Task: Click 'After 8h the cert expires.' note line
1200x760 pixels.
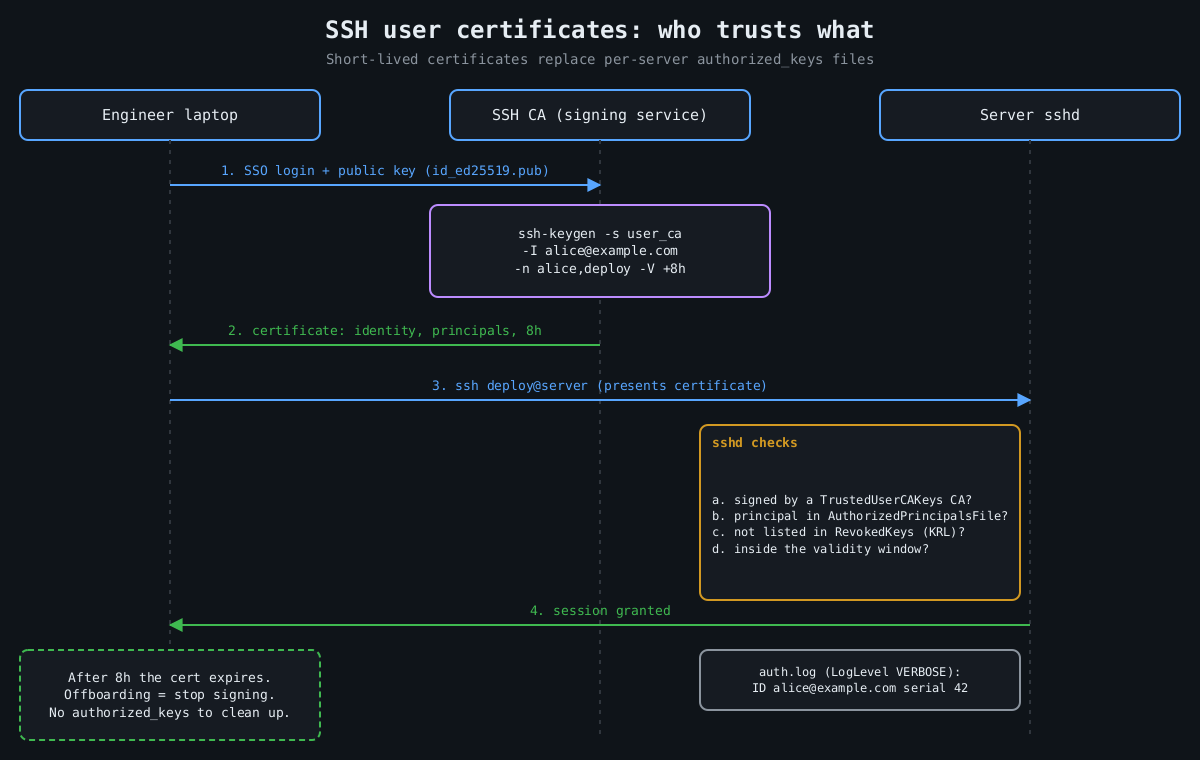Action: pyautogui.click(x=170, y=677)
